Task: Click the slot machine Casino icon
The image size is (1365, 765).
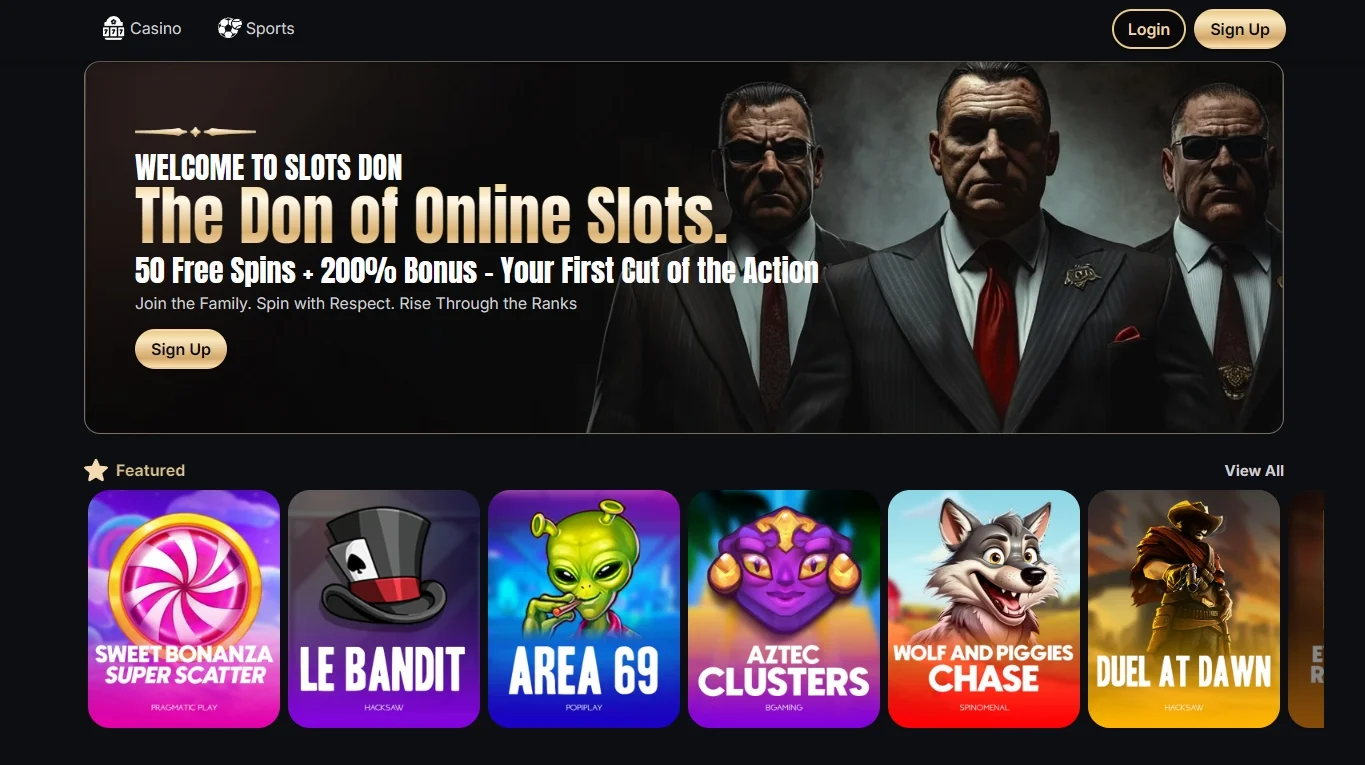Action: 113,28
